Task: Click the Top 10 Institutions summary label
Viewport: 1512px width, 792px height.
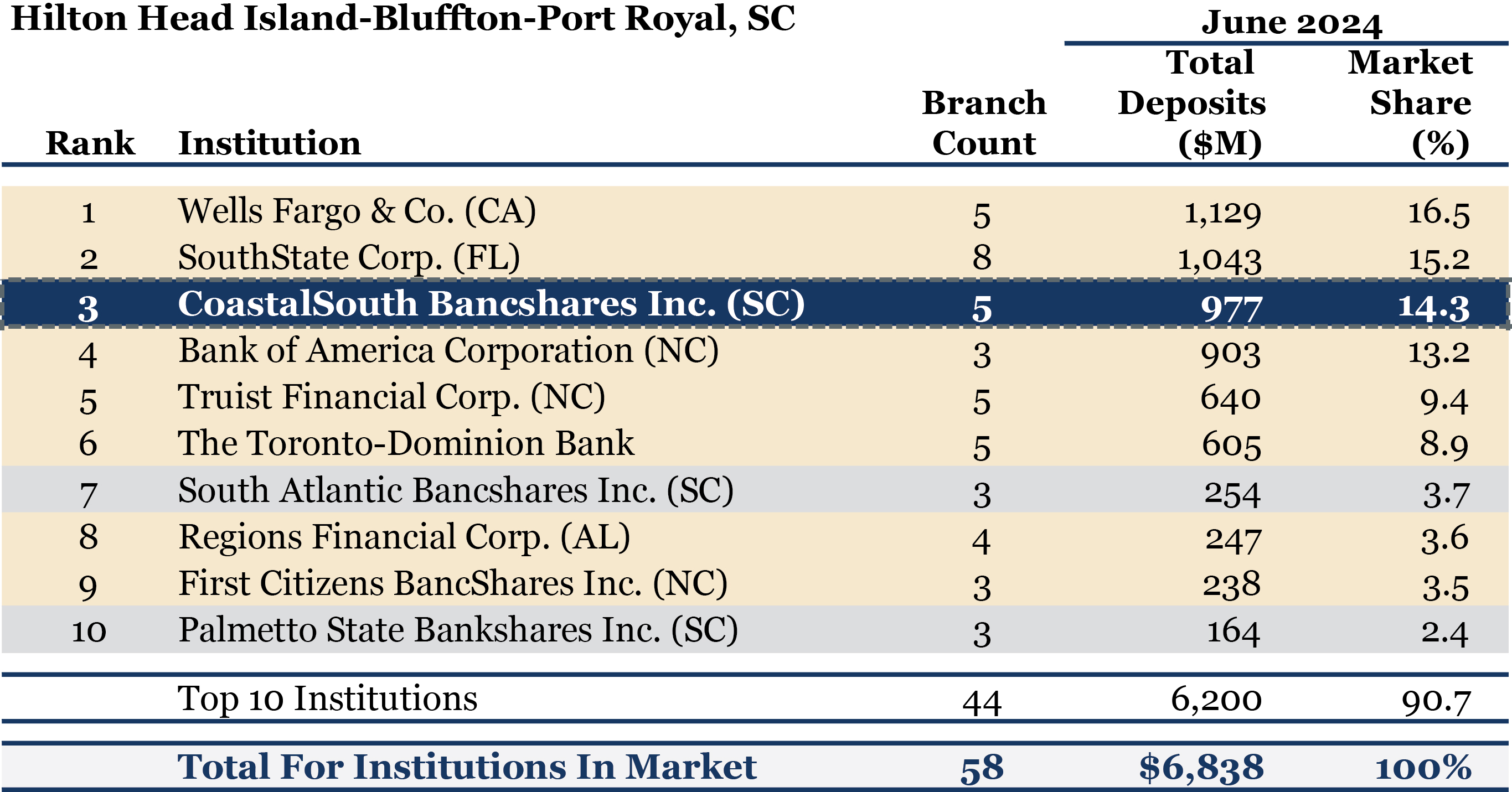Action: [328, 698]
